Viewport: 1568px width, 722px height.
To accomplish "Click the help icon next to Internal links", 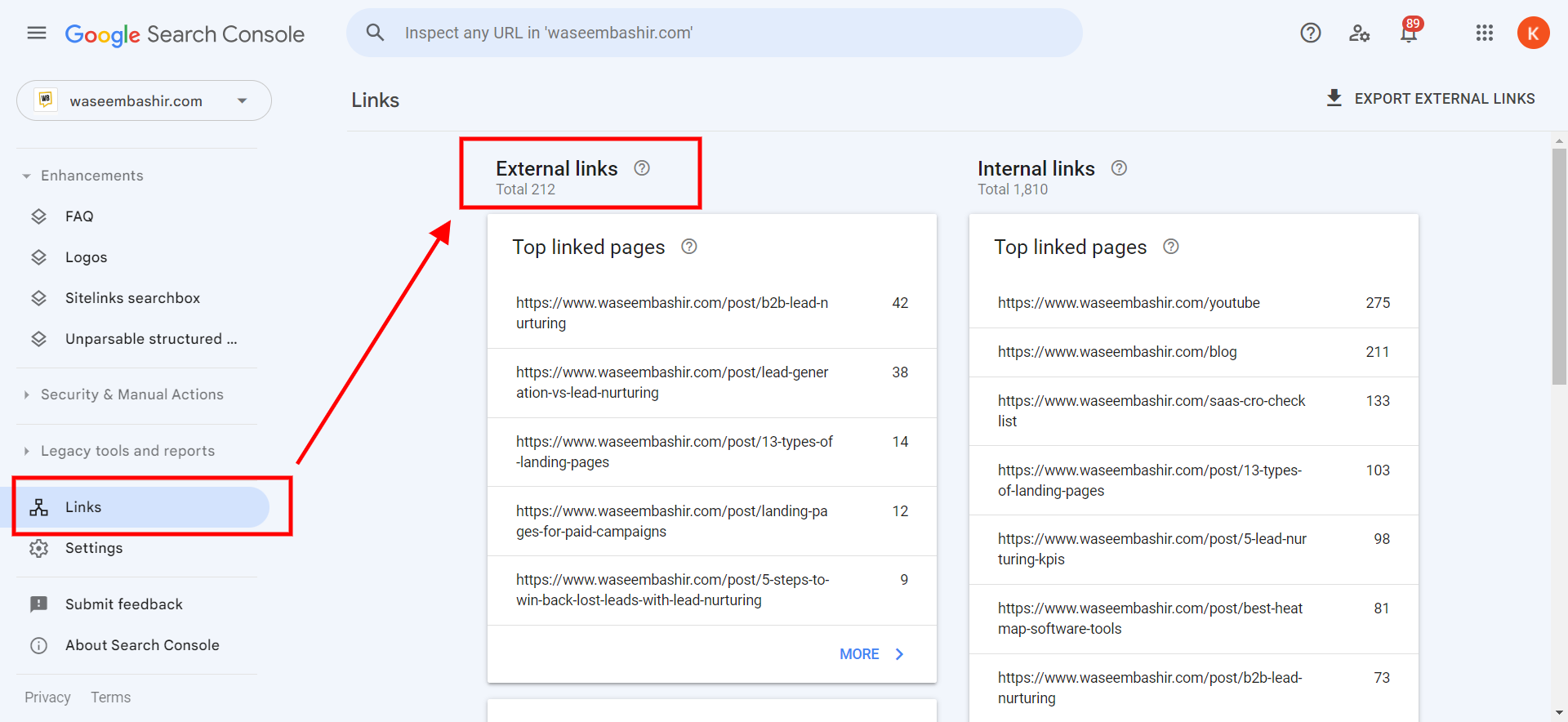I will pos(1119,168).
